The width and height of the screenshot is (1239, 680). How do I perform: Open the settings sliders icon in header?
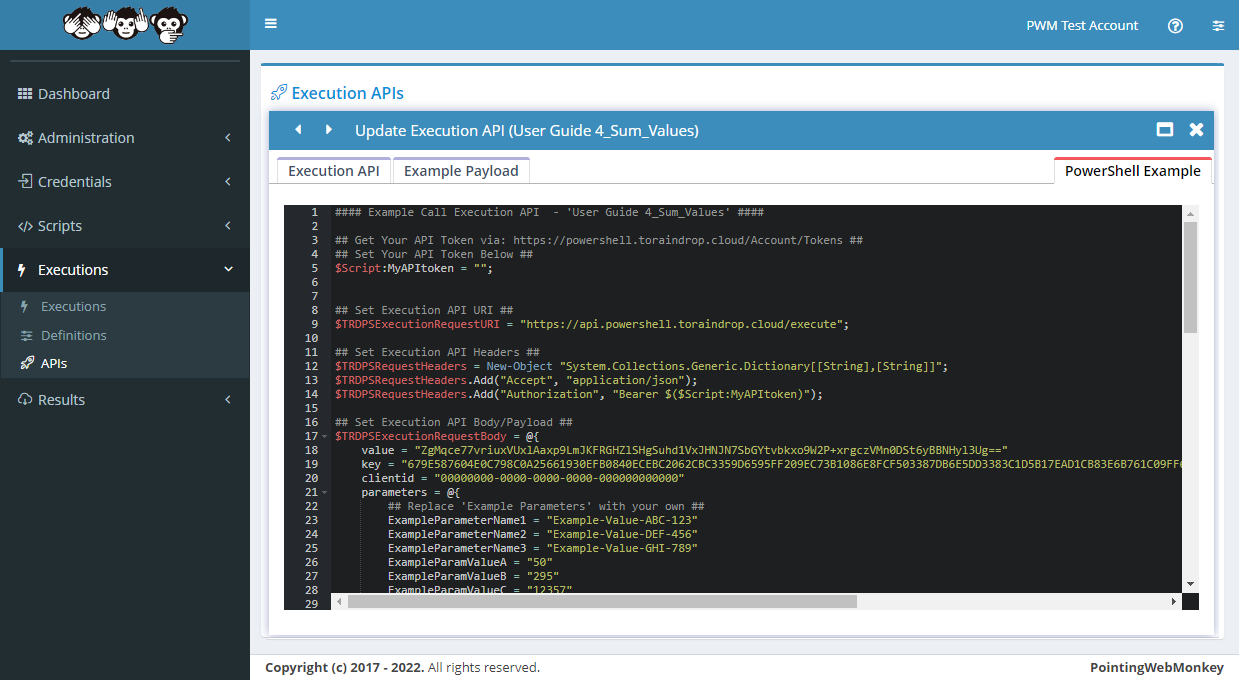tap(1217, 26)
